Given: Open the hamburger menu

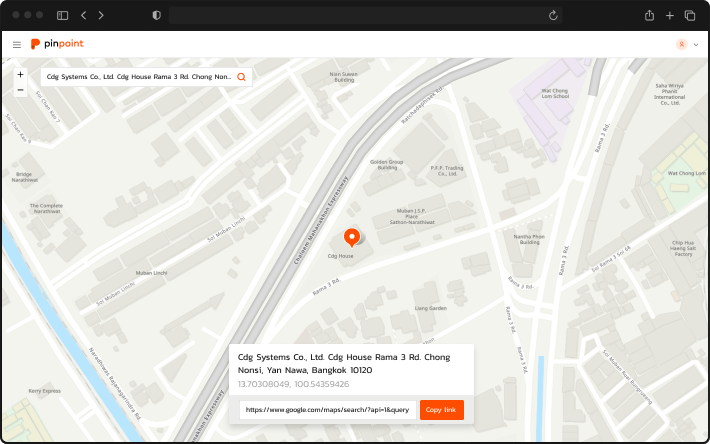Looking at the screenshot, I should (x=17, y=44).
